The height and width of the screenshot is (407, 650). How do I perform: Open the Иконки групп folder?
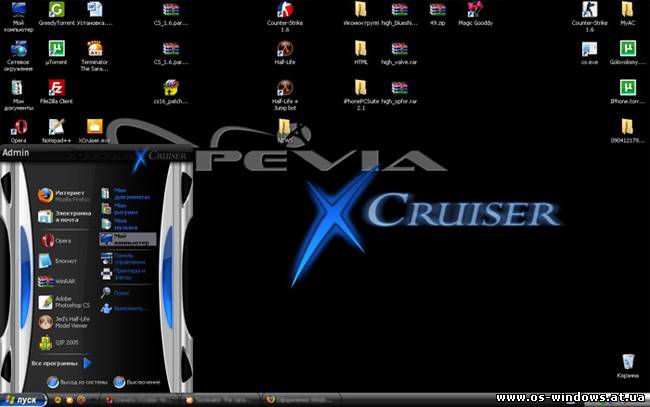tap(361, 14)
